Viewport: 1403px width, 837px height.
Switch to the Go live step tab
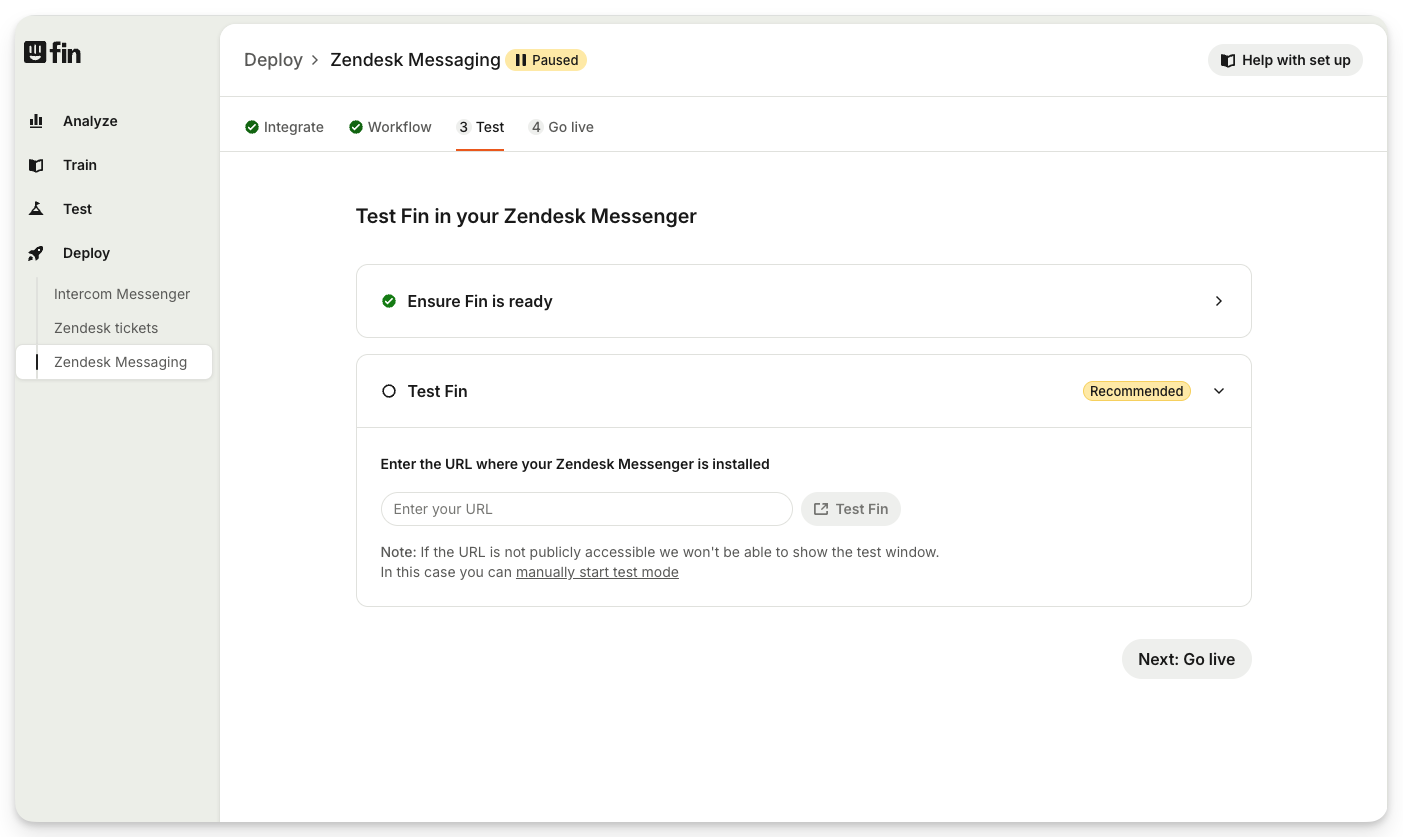(x=561, y=127)
